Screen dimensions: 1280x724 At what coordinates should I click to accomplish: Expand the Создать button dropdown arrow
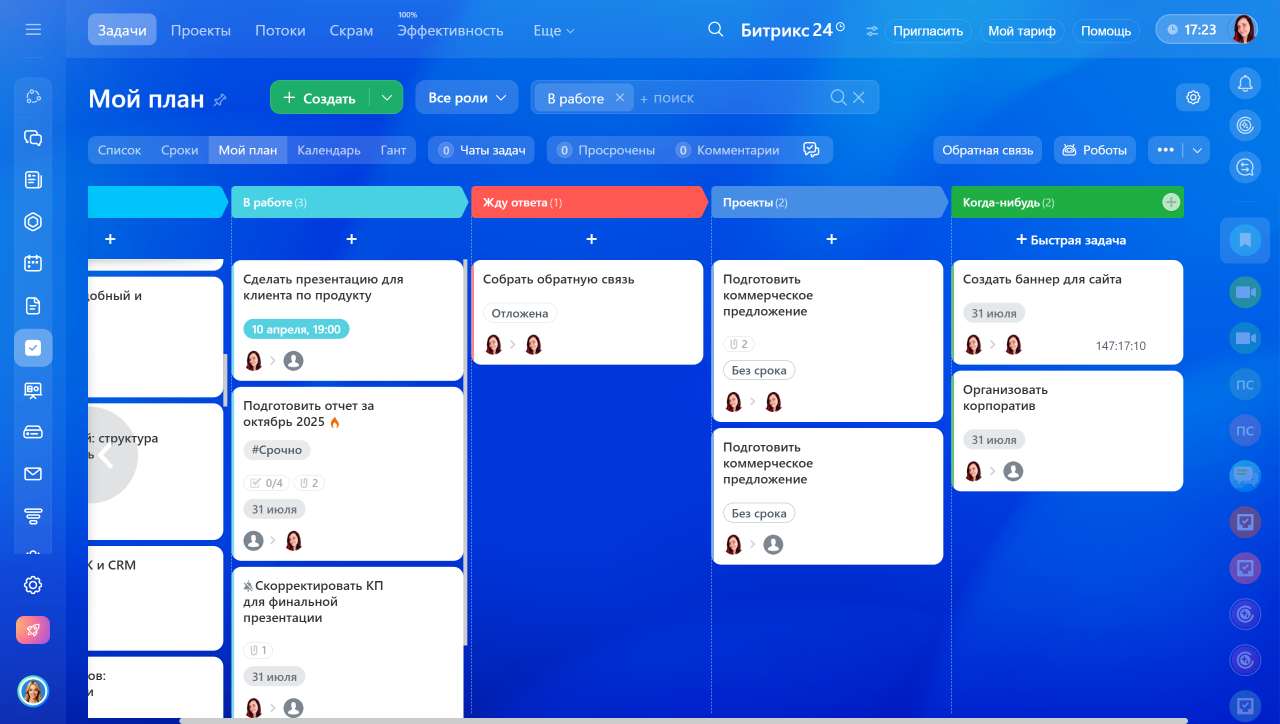[x=386, y=98]
